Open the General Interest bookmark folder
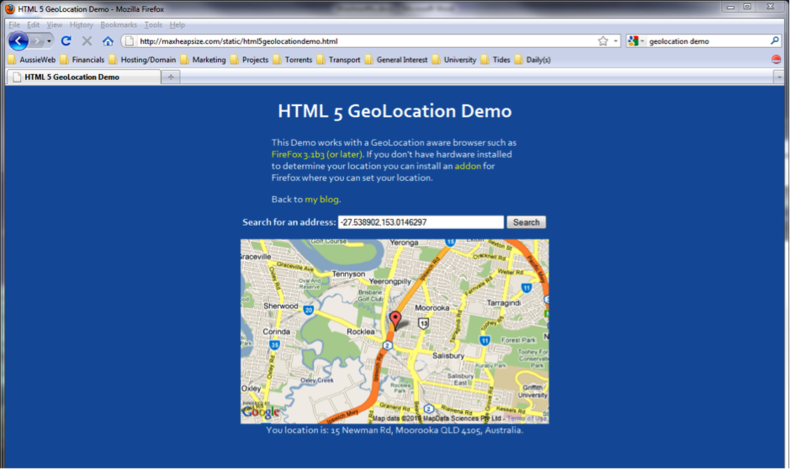 pos(396,59)
